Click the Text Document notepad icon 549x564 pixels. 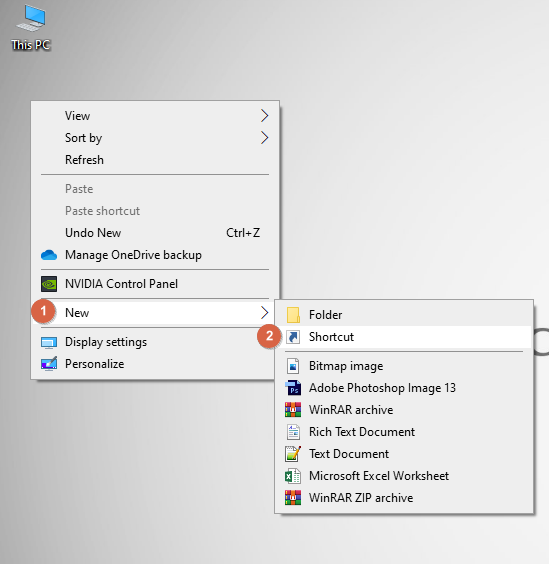coord(293,454)
